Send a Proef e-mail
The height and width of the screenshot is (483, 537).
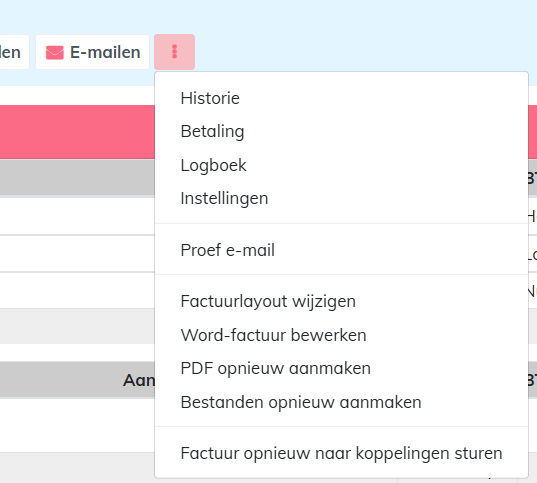click(x=227, y=250)
